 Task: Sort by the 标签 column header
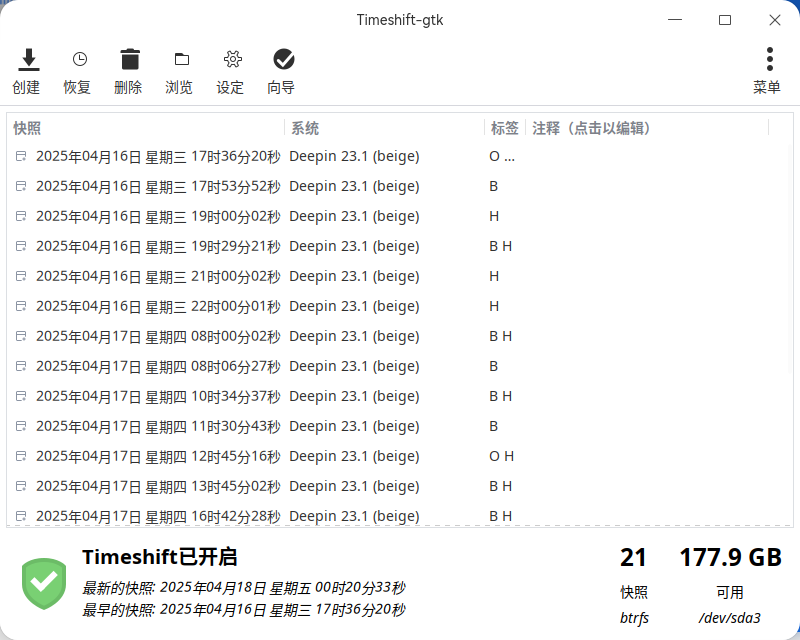pos(505,128)
